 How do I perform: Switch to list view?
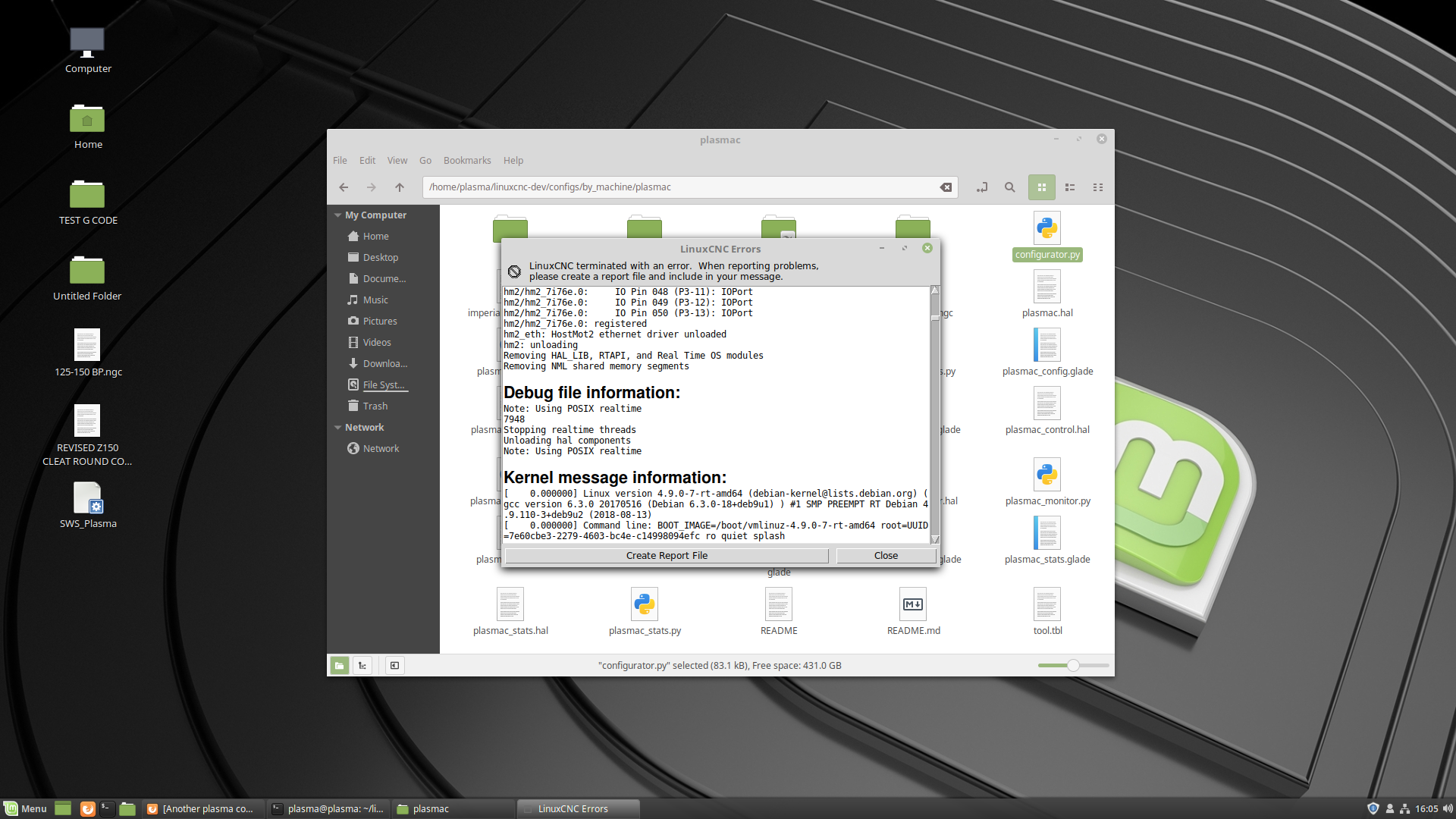click(x=1070, y=187)
